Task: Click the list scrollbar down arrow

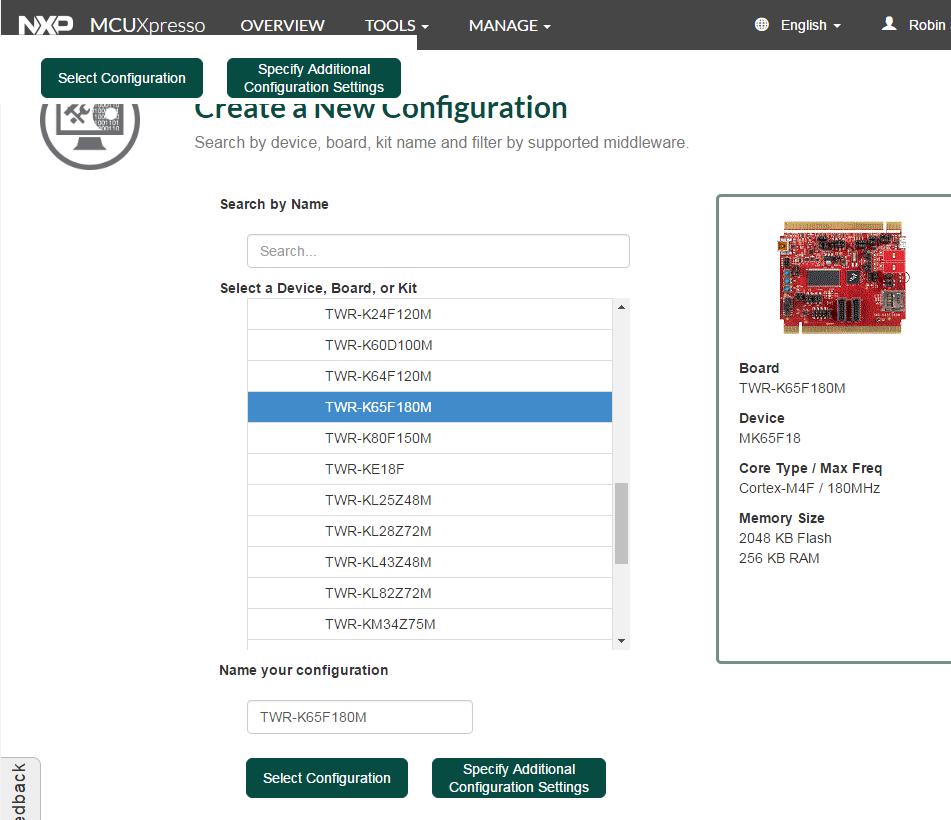Action: tap(621, 641)
